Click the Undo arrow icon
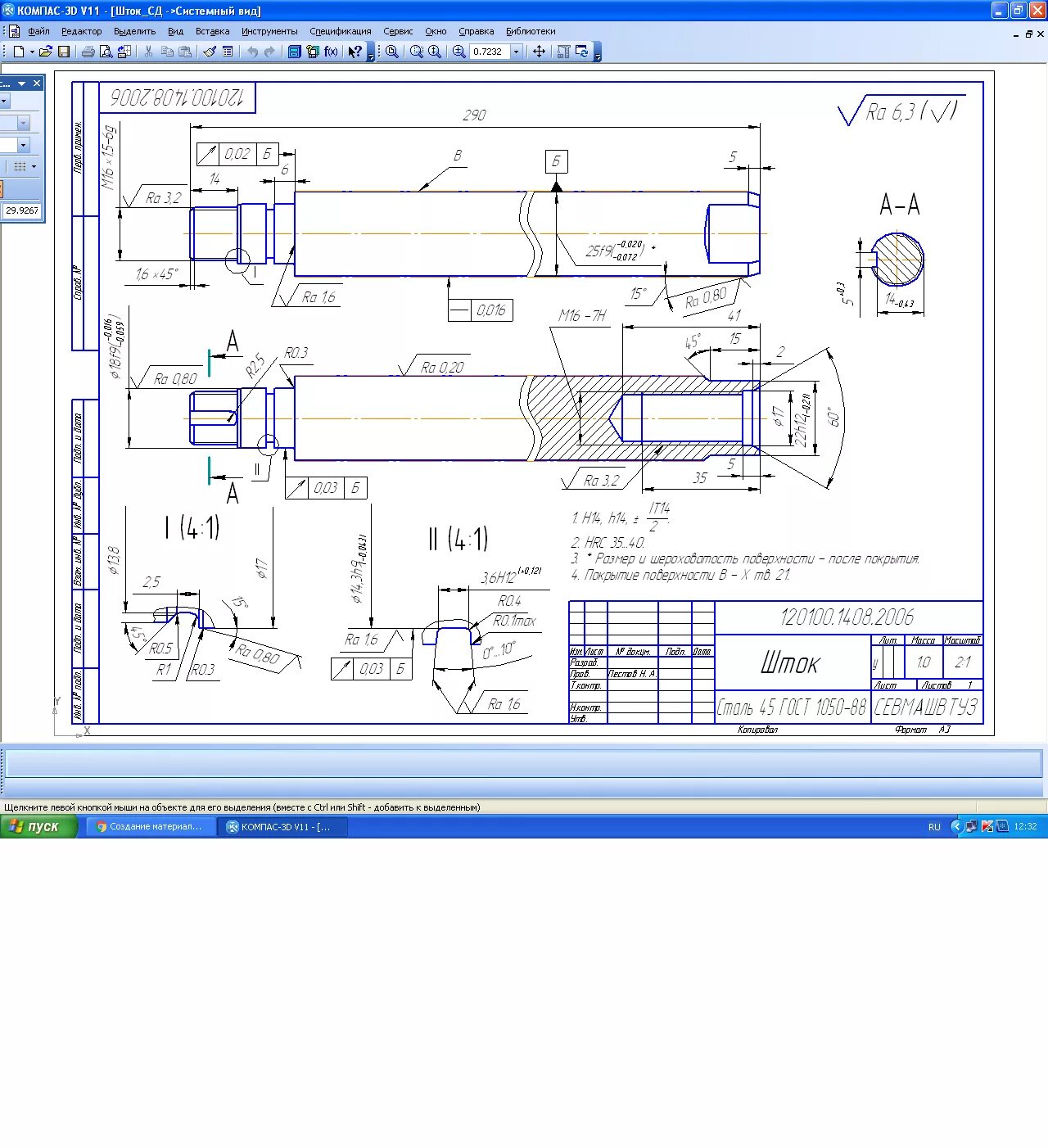The width and height of the screenshot is (1048, 1148). pyautogui.click(x=252, y=52)
